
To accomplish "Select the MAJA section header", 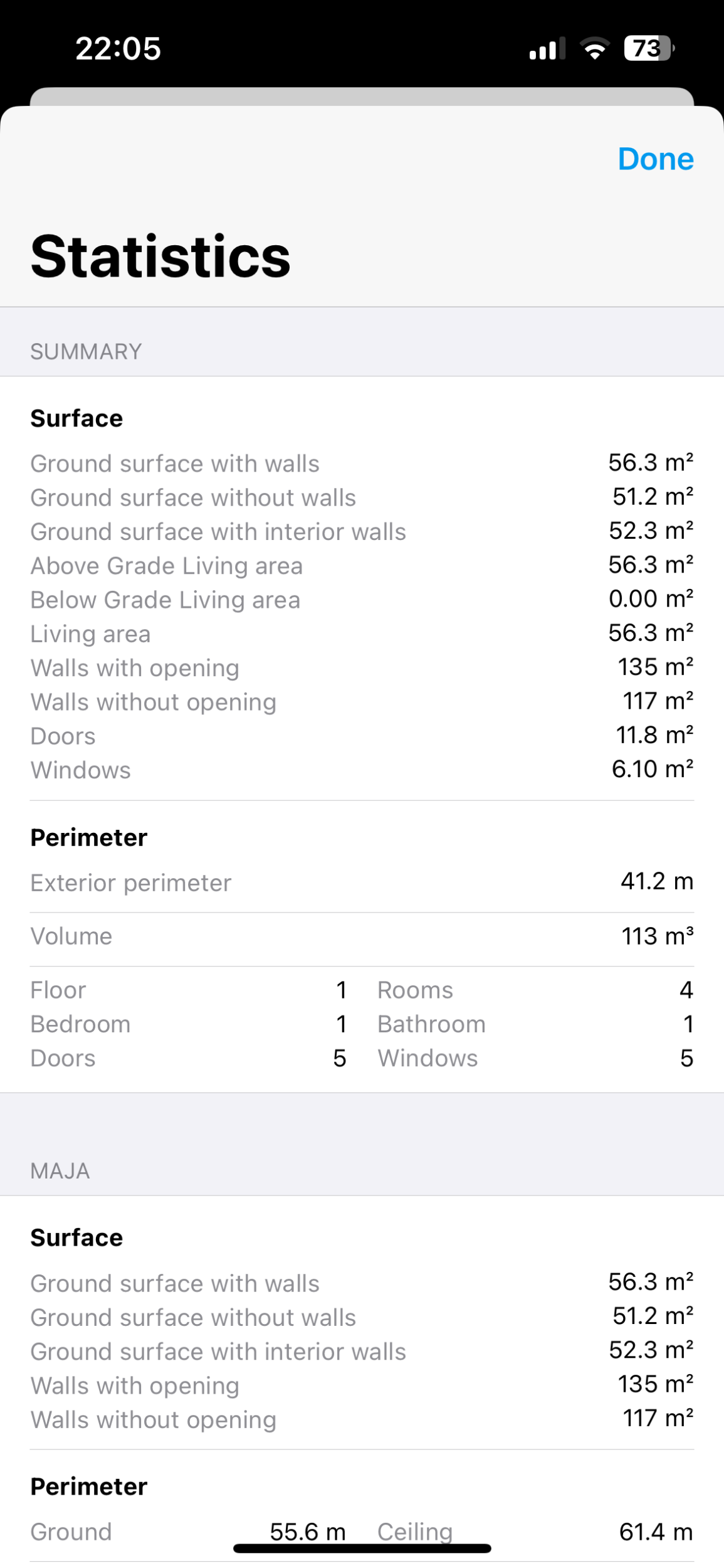I will [60, 1171].
